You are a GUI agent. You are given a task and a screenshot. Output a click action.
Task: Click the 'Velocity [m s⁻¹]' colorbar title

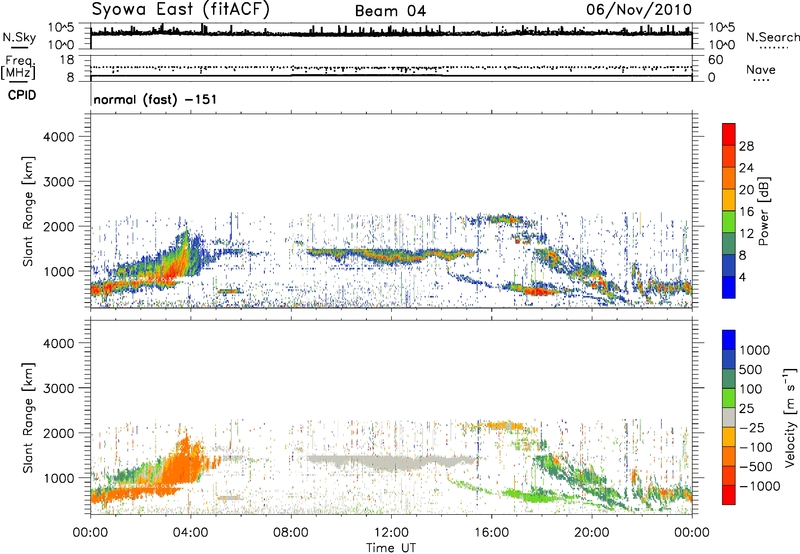[x=790, y=417]
